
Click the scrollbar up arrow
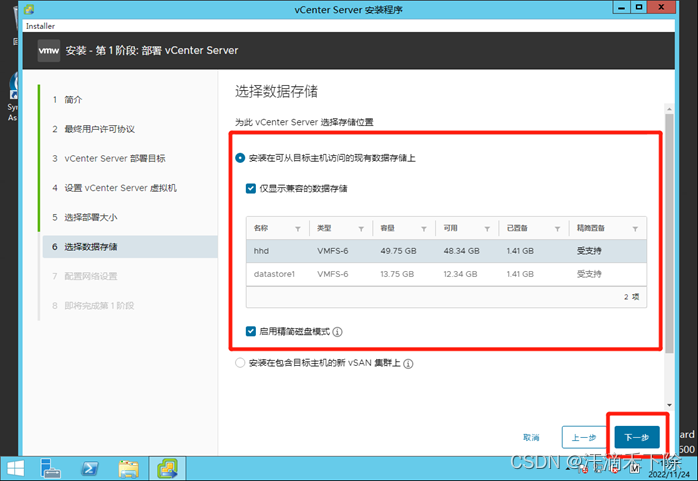click(x=669, y=109)
